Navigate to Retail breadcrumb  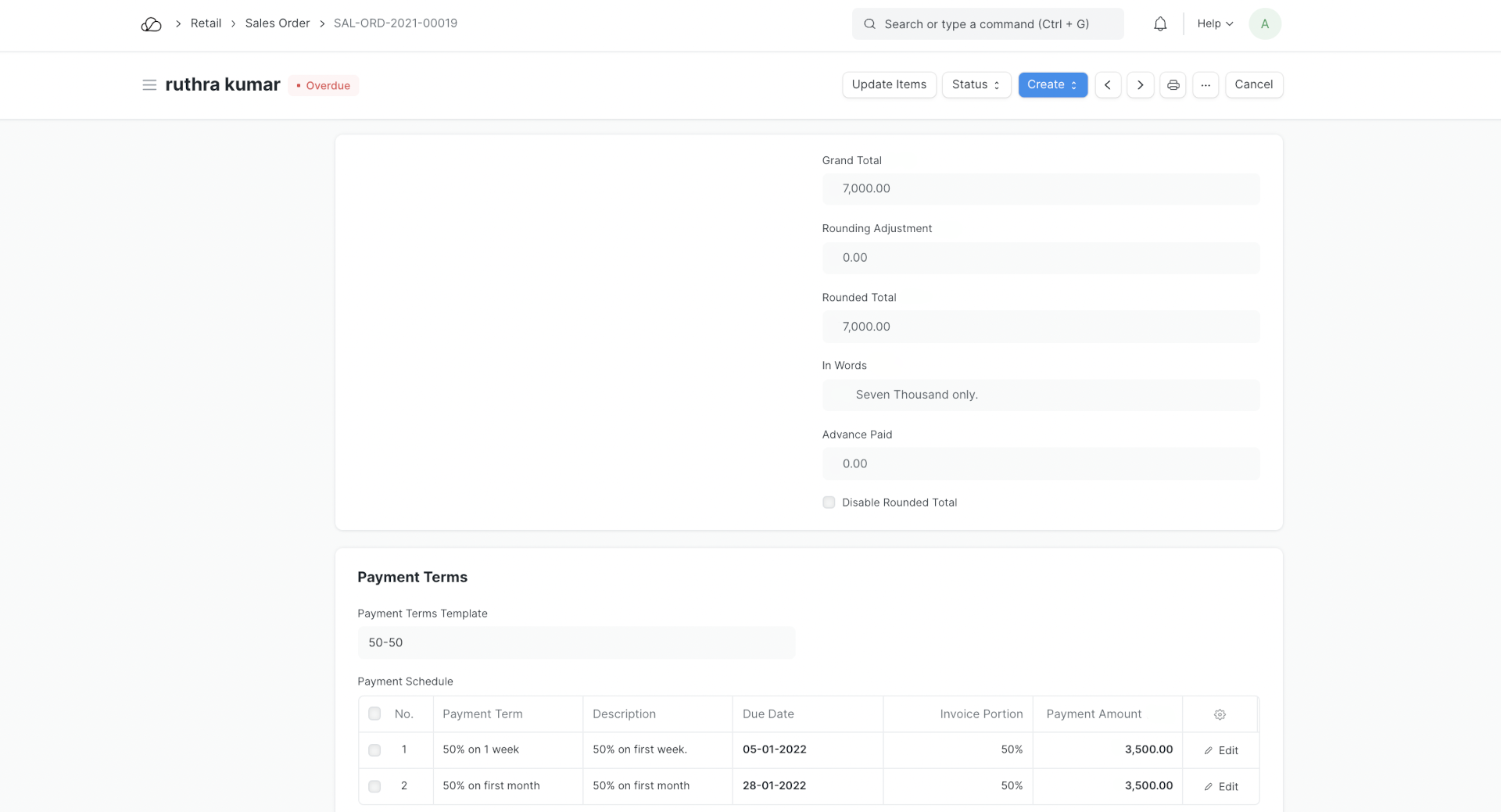(206, 23)
